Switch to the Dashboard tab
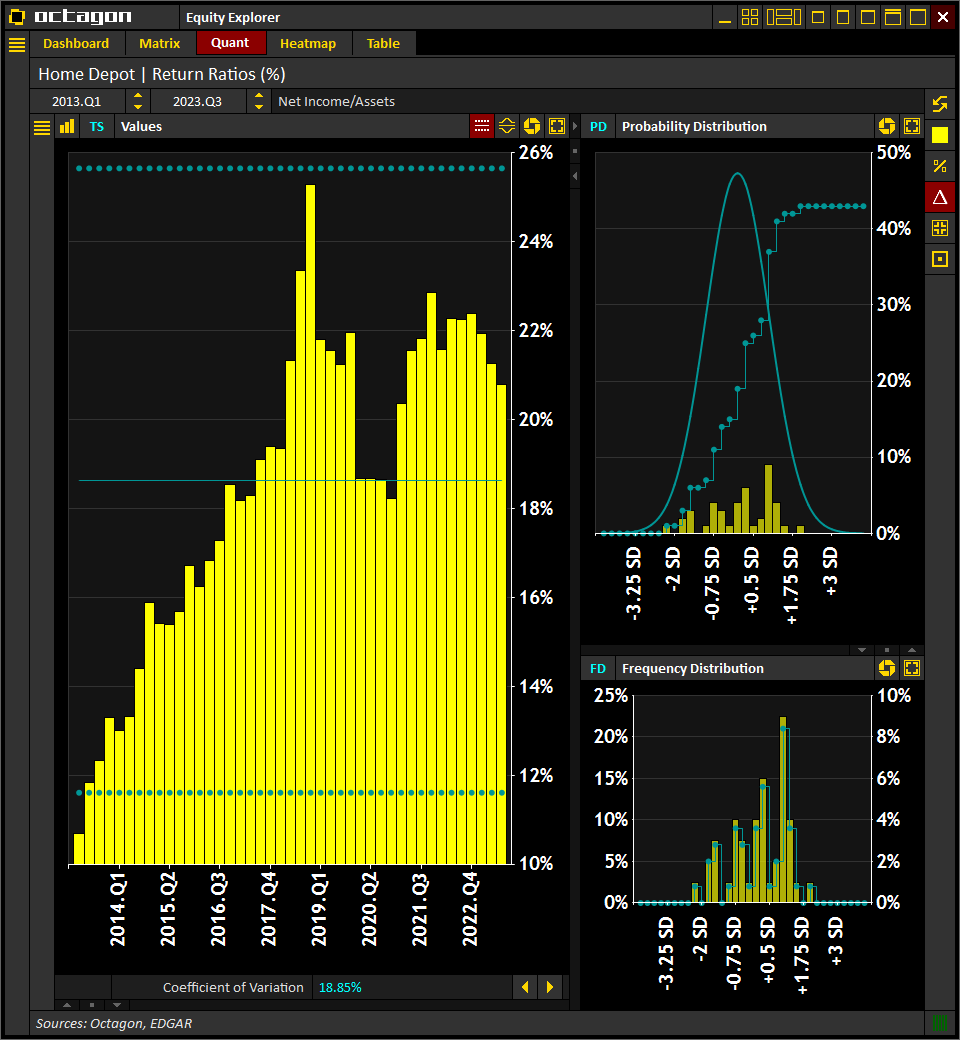Image resolution: width=960 pixels, height=1040 pixels. 76,44
